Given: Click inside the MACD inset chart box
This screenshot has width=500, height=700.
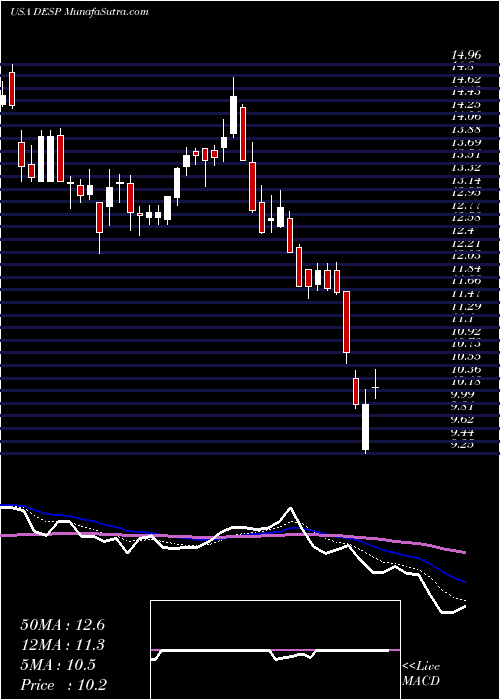Looking at the screenshot, I should (275, 650).
